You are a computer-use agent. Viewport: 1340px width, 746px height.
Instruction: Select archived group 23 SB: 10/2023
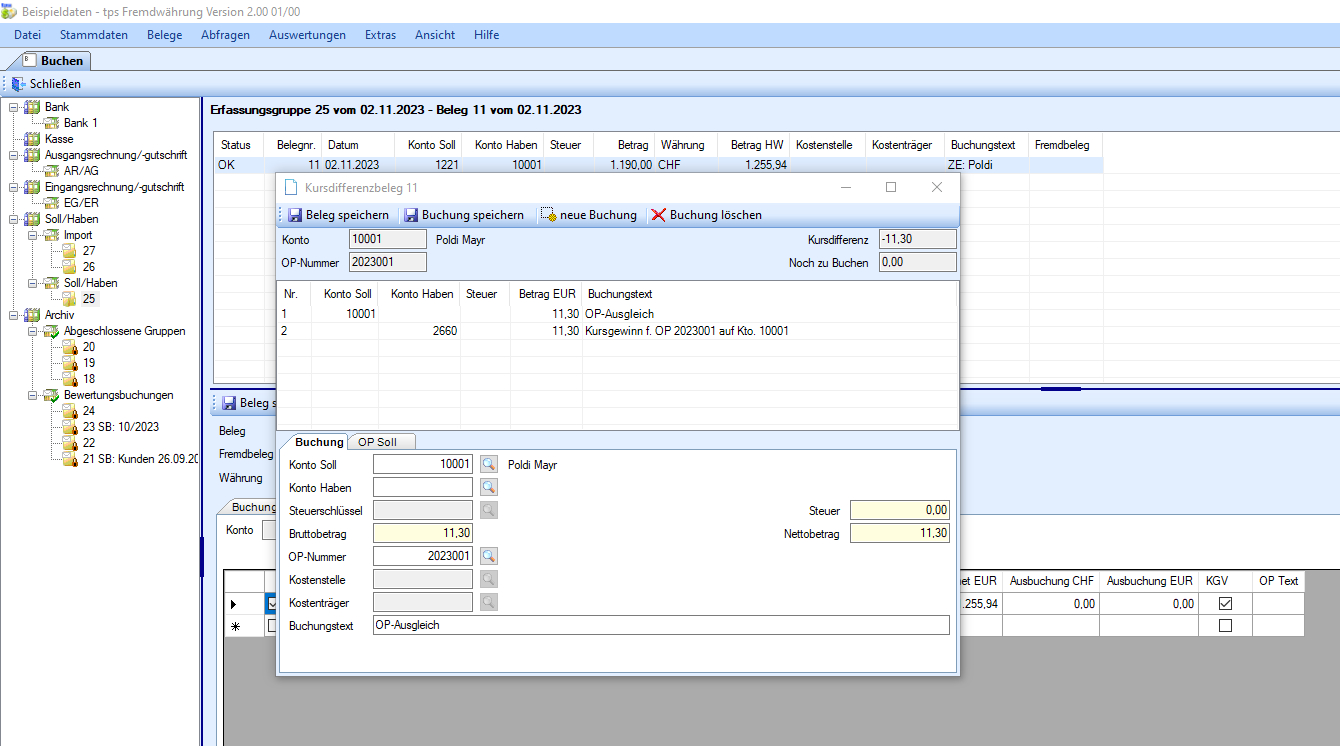tap(120, 427)
